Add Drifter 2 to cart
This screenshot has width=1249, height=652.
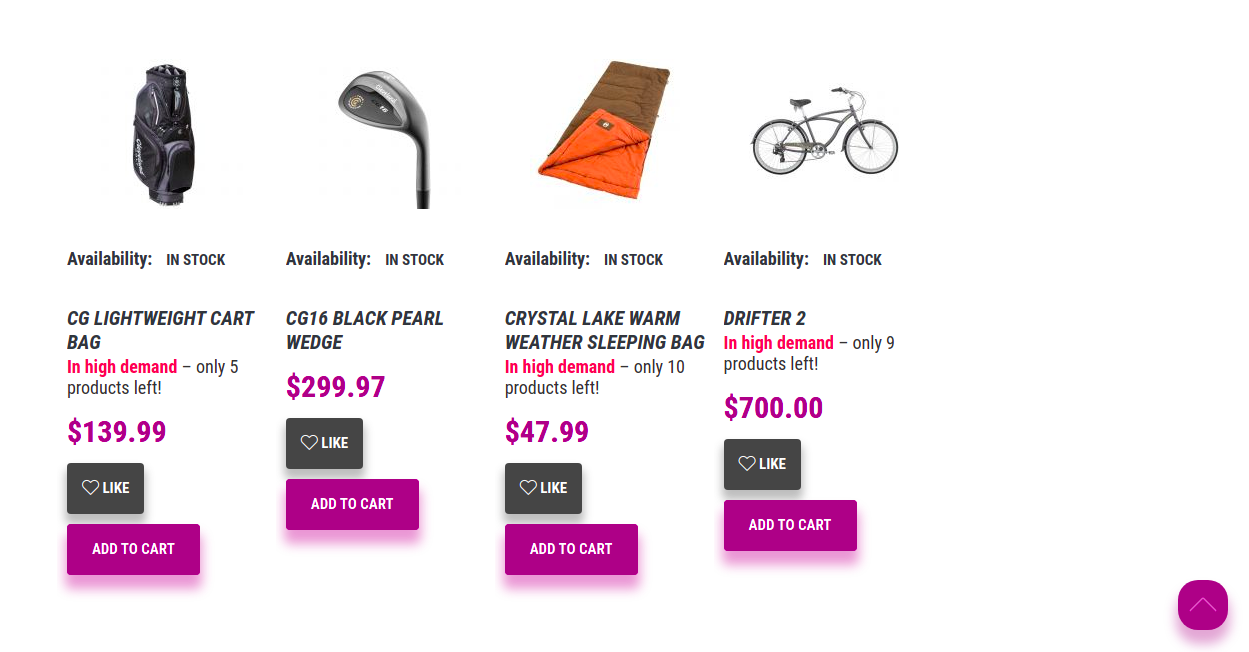(x=790, y=525)
